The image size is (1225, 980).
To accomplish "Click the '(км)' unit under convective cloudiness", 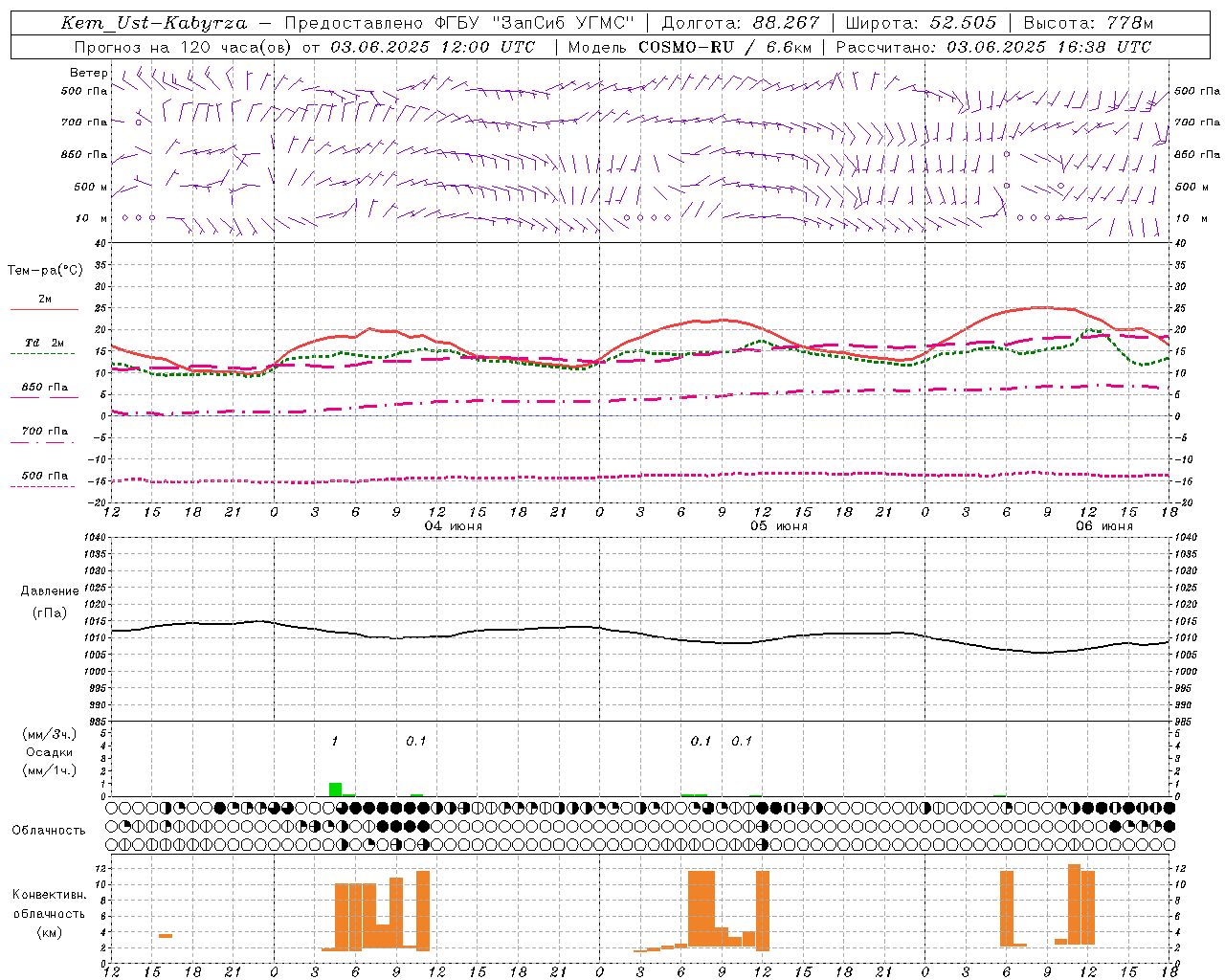I will [50, 932].
